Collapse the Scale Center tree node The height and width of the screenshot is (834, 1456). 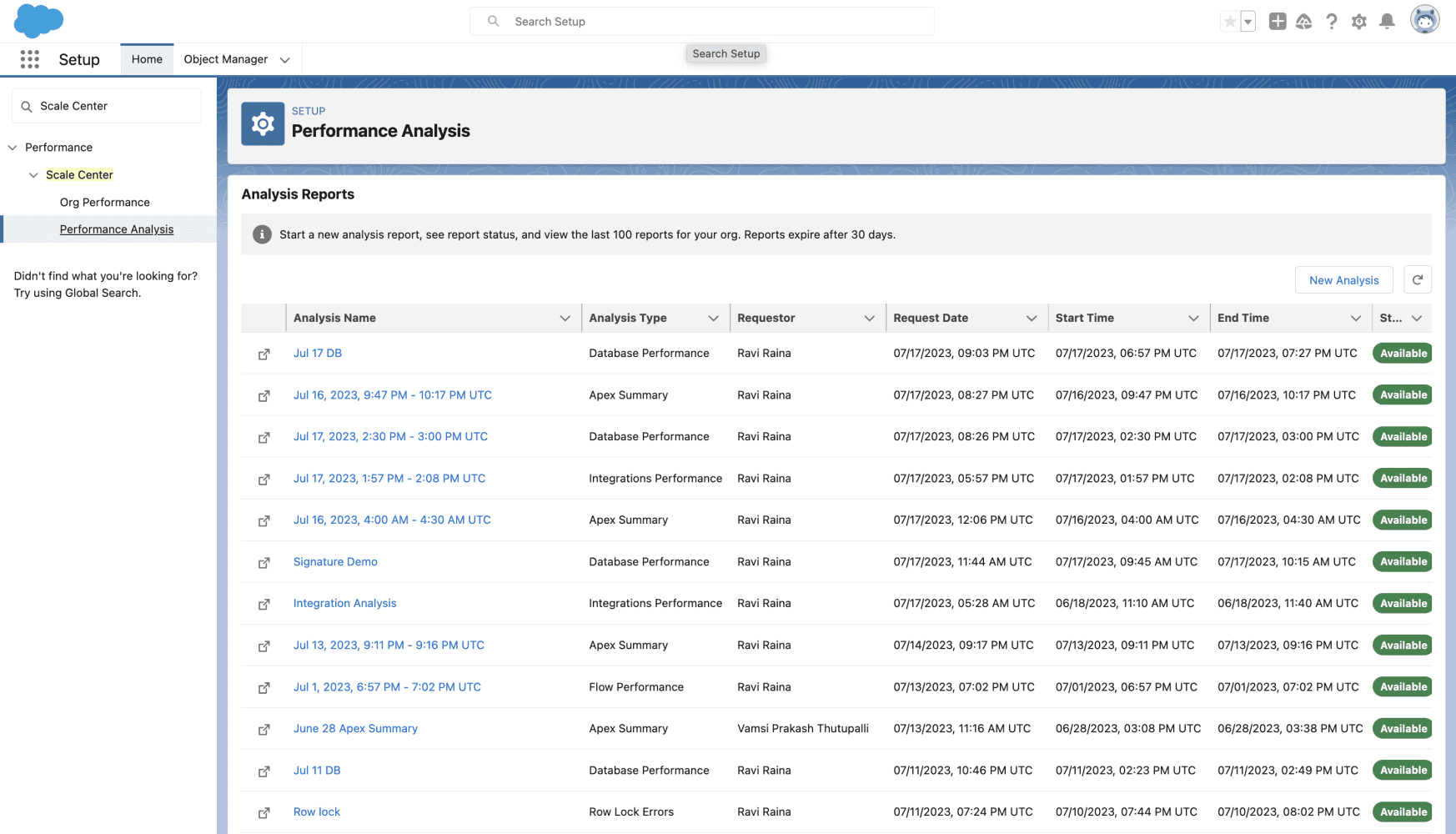(33, 175)
